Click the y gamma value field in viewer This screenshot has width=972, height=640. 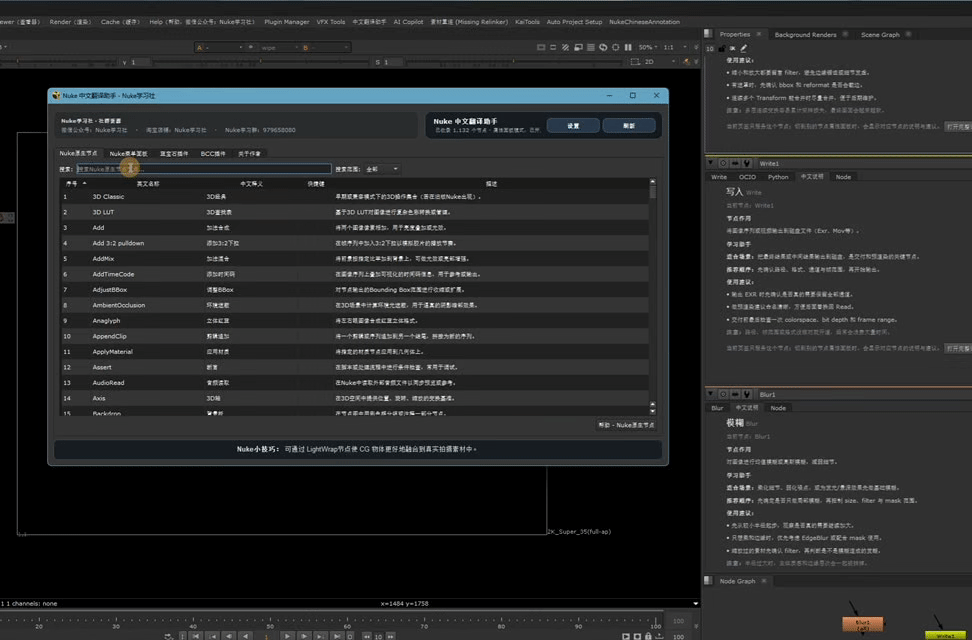(139, 62)
